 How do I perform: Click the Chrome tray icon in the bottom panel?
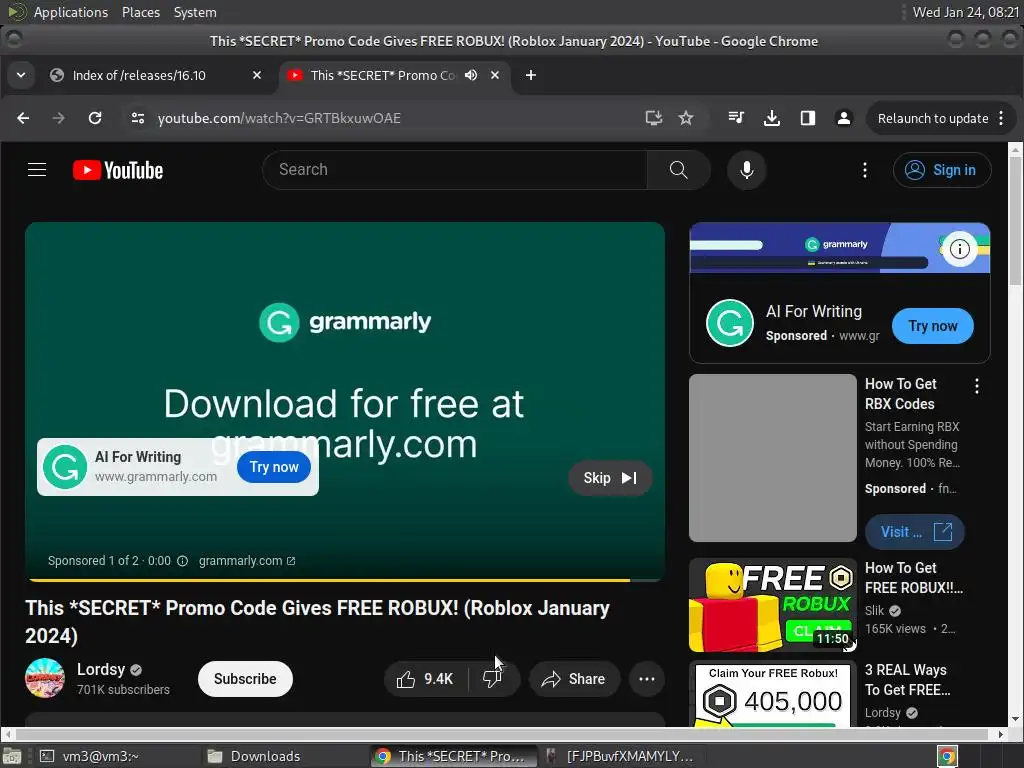pos(947,756)
